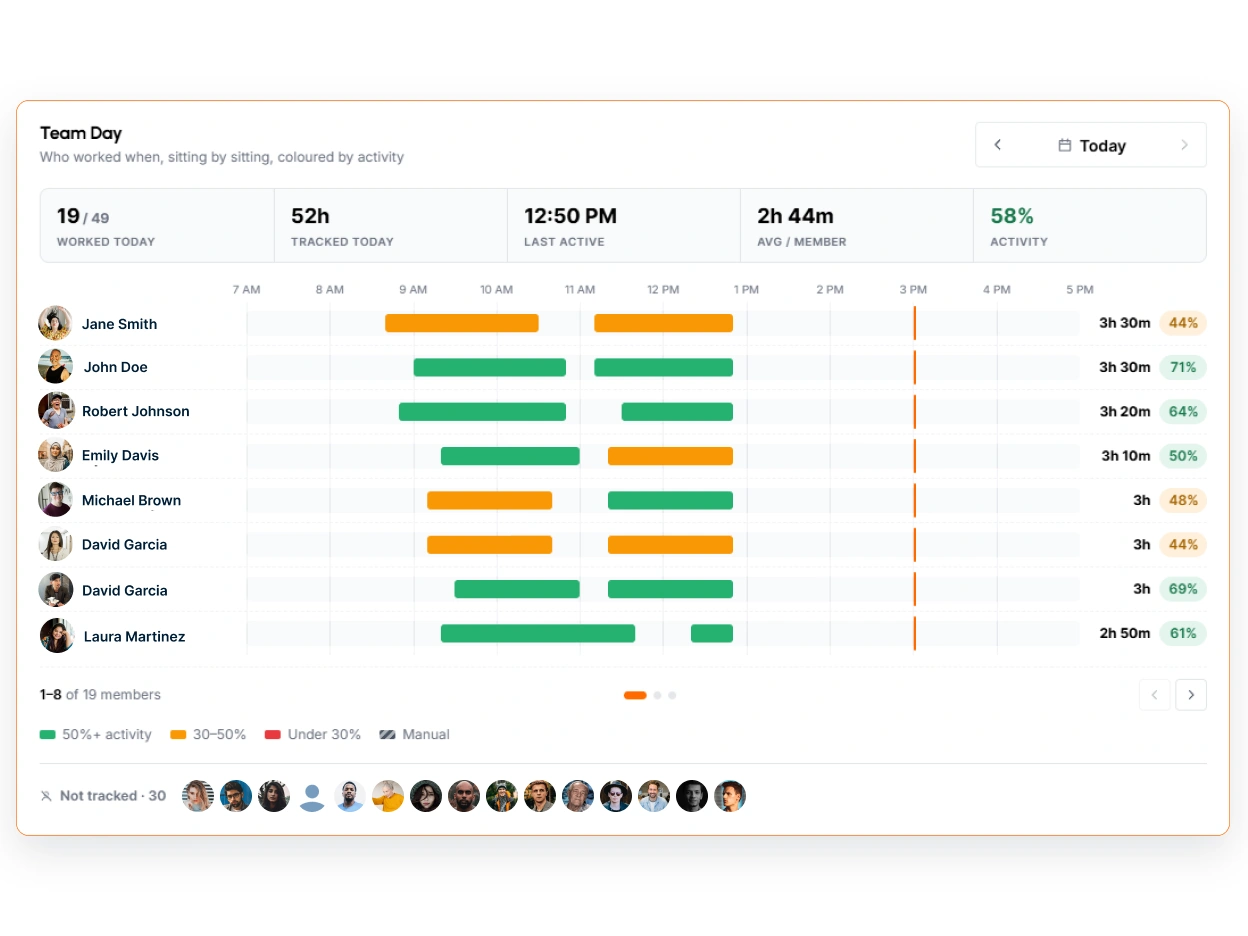Click Robert Johnson's midday green session bar
This screenshot has width=1248, height=936.
coord(677,411)
